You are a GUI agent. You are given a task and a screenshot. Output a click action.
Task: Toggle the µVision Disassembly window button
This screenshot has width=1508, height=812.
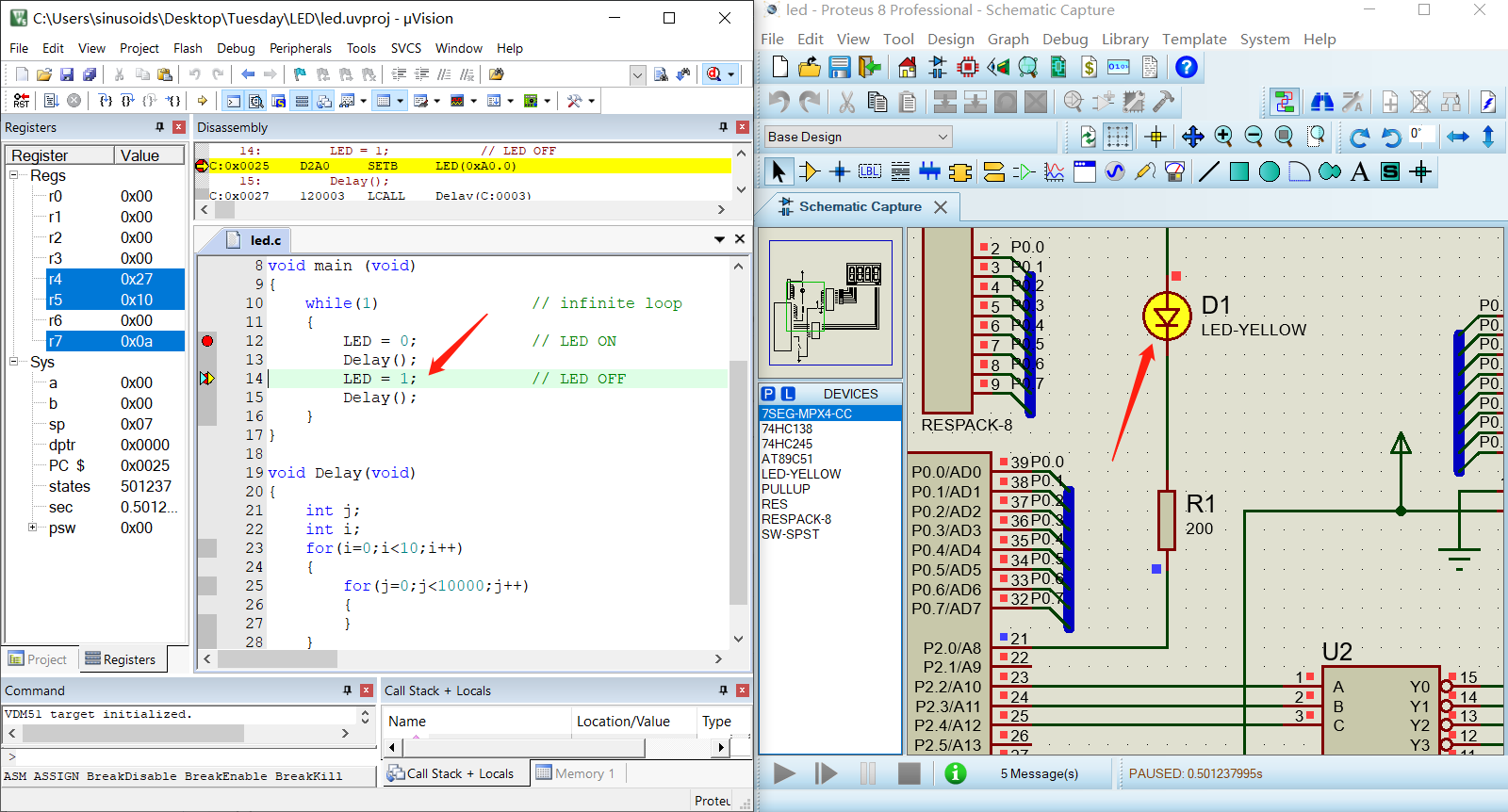255,101
